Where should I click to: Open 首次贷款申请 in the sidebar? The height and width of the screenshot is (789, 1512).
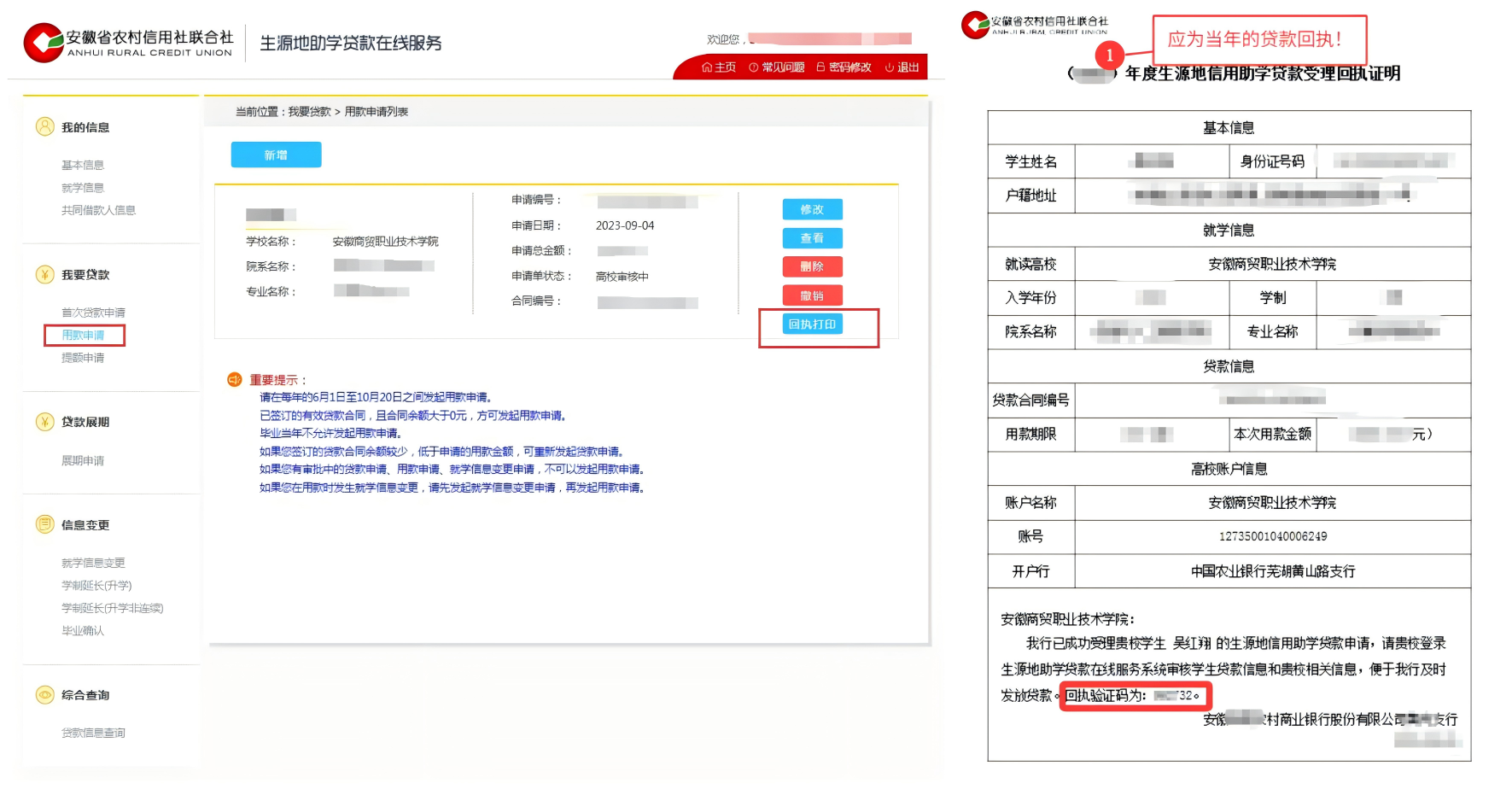93,313
